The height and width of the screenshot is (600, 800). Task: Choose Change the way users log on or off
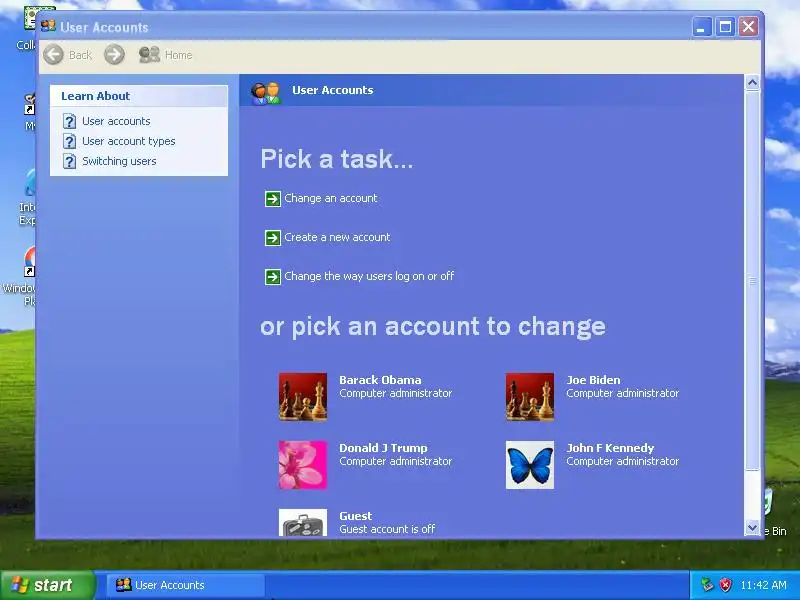[369, 277]
